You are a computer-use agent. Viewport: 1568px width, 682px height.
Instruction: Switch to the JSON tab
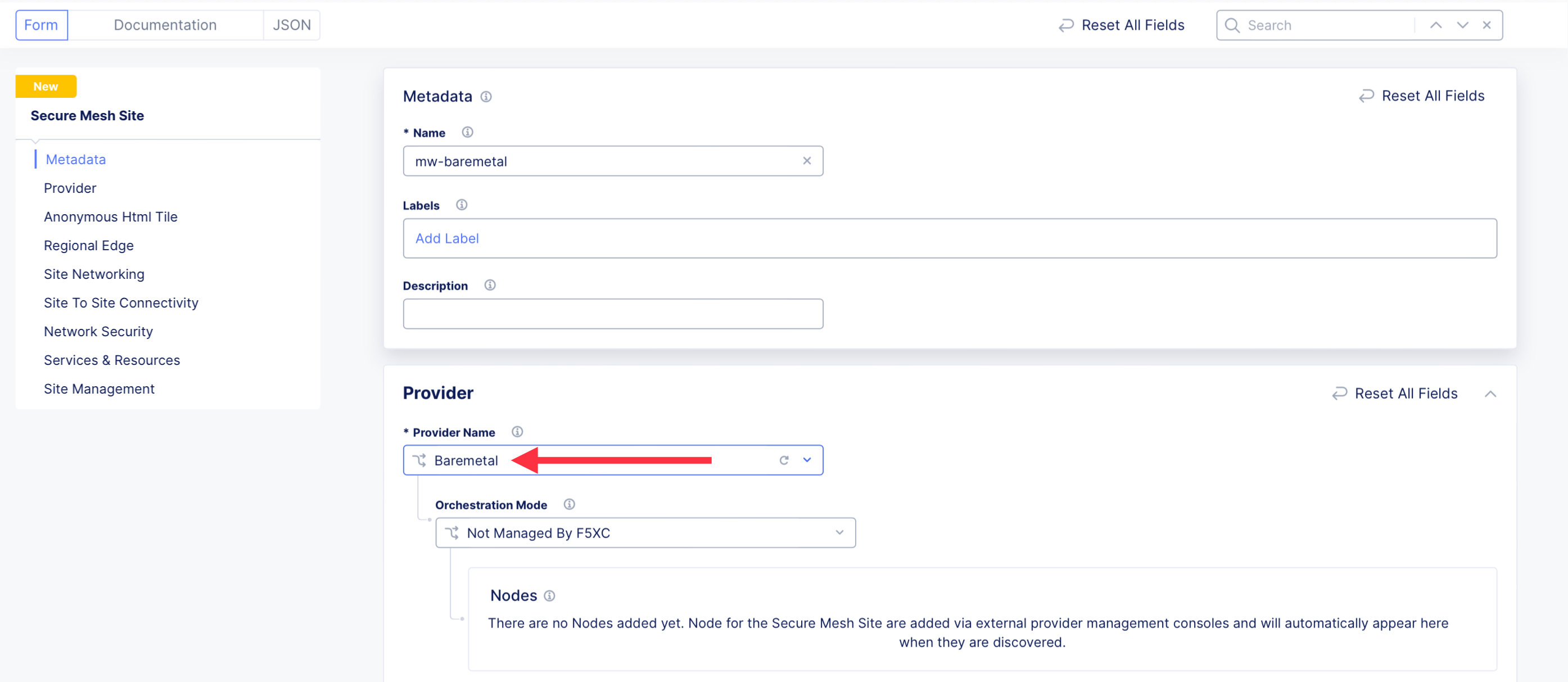292,25
